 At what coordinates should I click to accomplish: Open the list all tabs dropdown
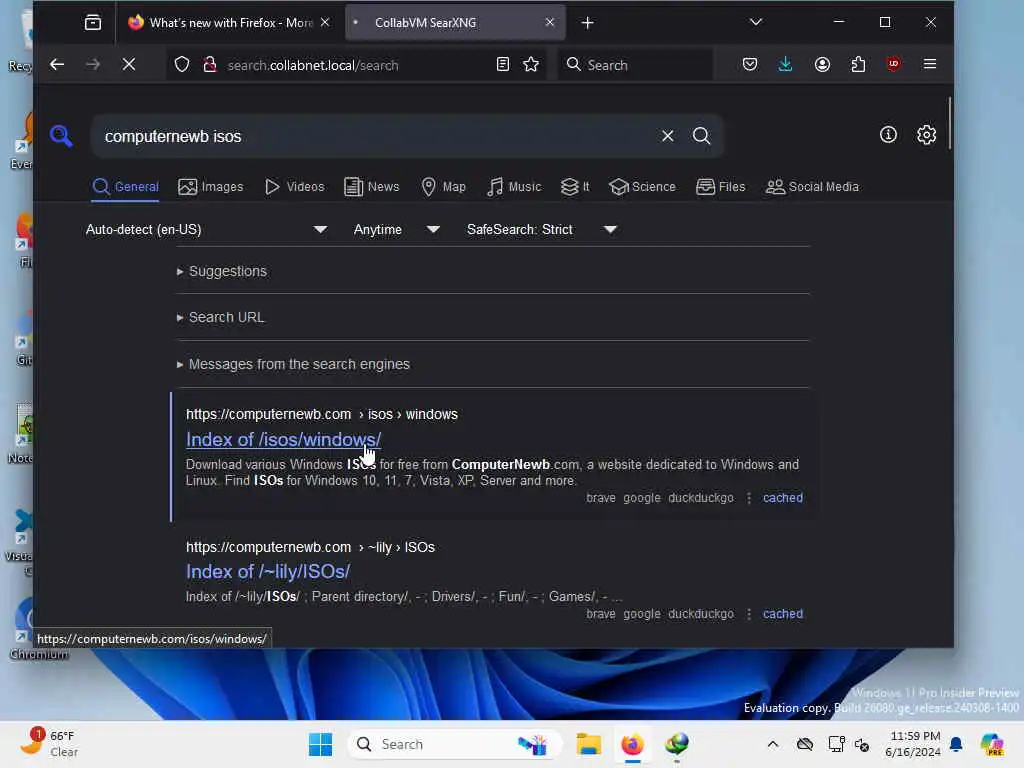[756, 22]
